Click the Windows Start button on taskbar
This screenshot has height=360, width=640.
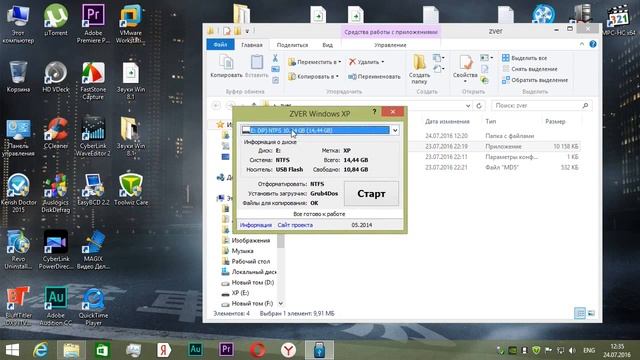pos(12,350)
